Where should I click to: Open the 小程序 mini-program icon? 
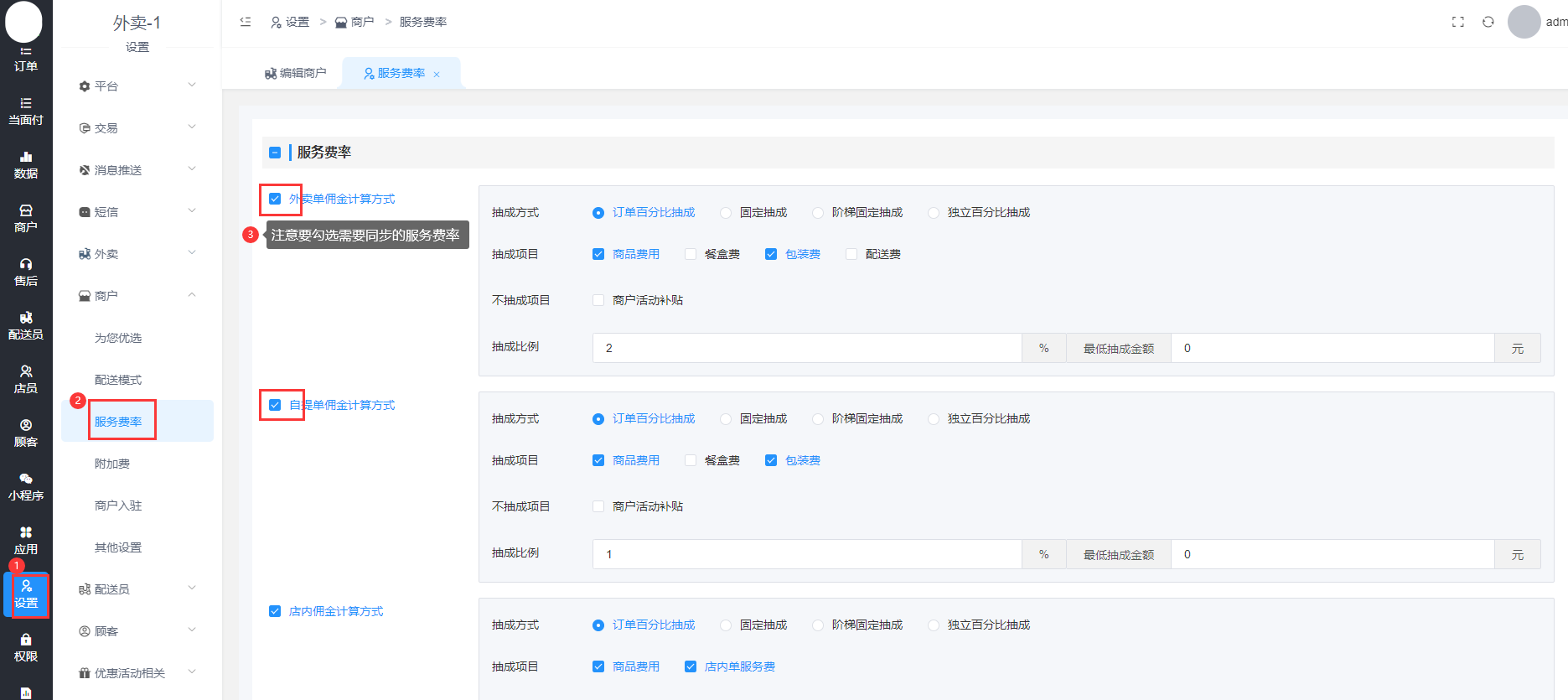25,487
